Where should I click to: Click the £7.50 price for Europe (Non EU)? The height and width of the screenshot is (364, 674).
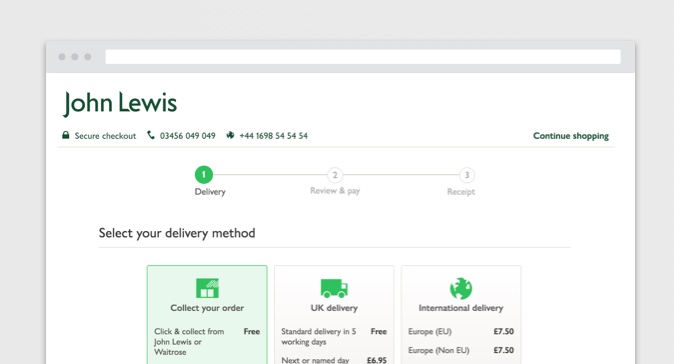(503, 350)
